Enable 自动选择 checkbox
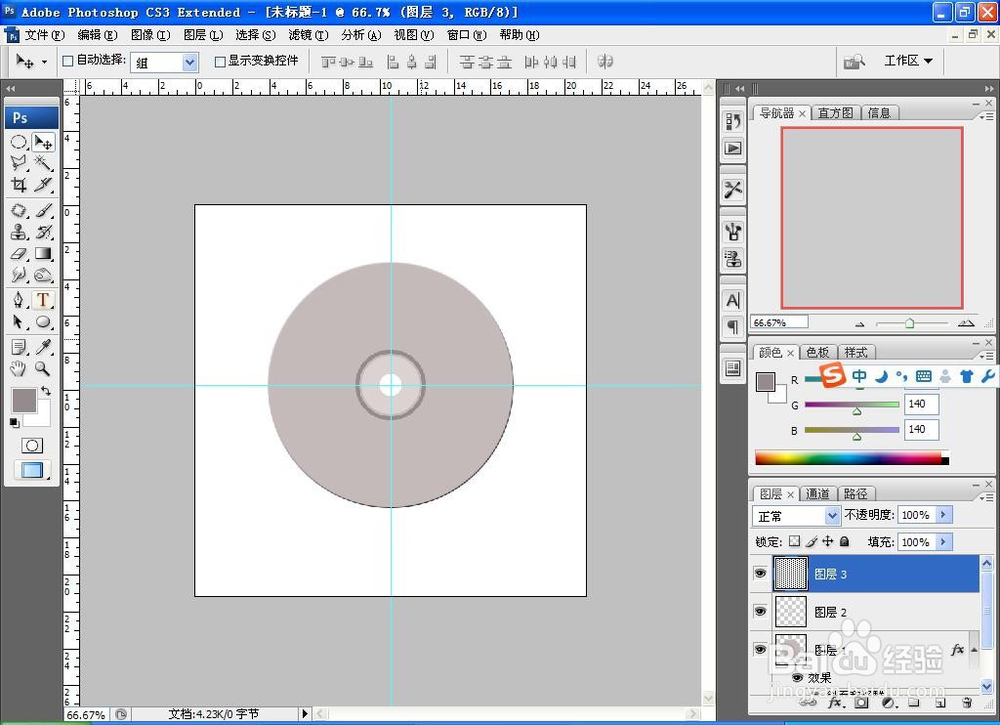 (x=68, y=61)
